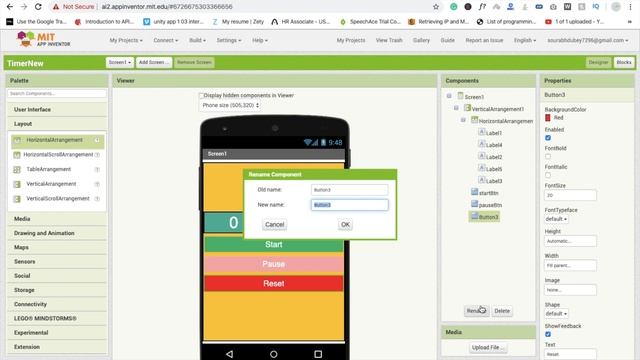Click the pauseBtn component icon

click(474, 204)
